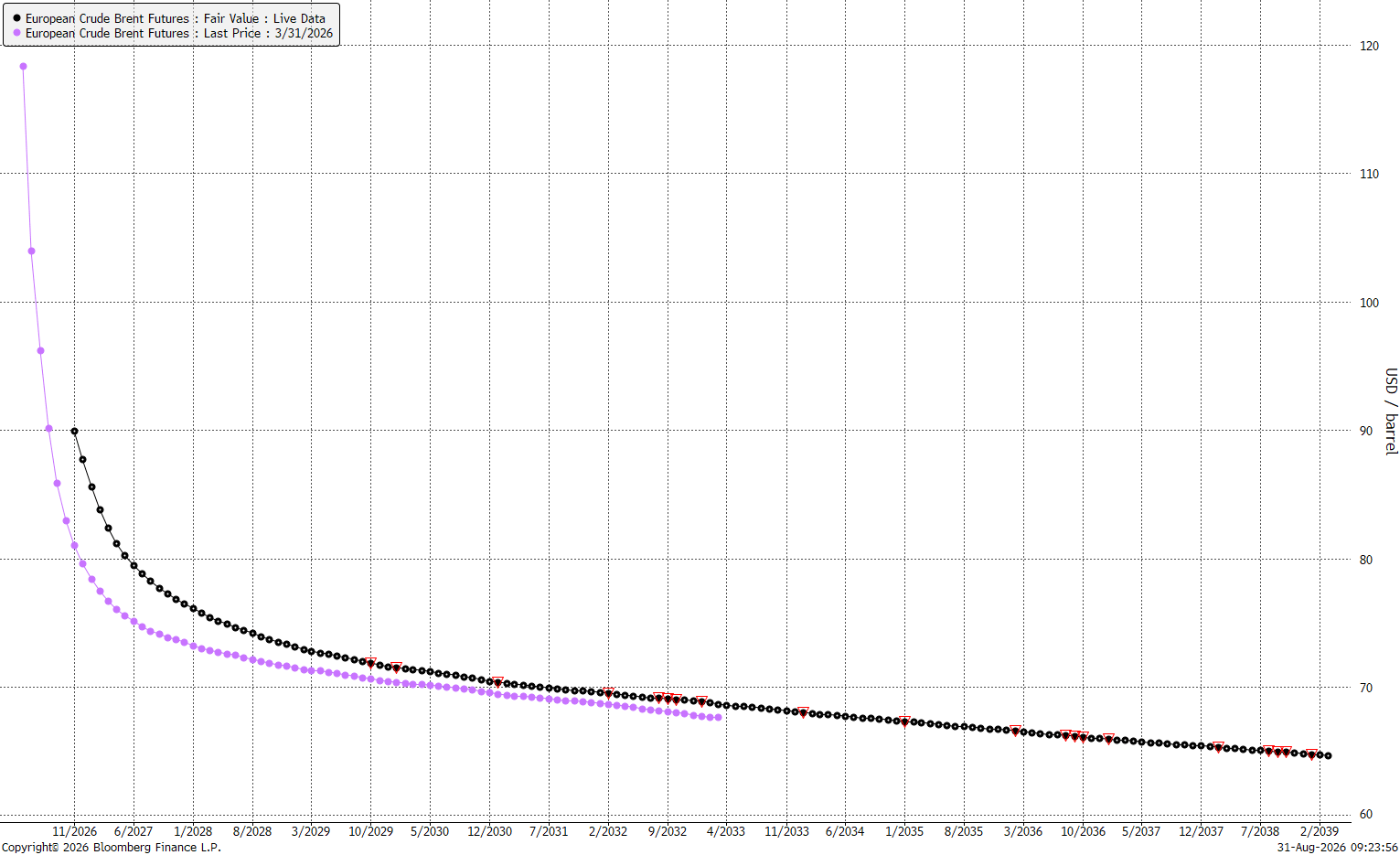Click the 2/2032 date axis label

click(608, 831)
